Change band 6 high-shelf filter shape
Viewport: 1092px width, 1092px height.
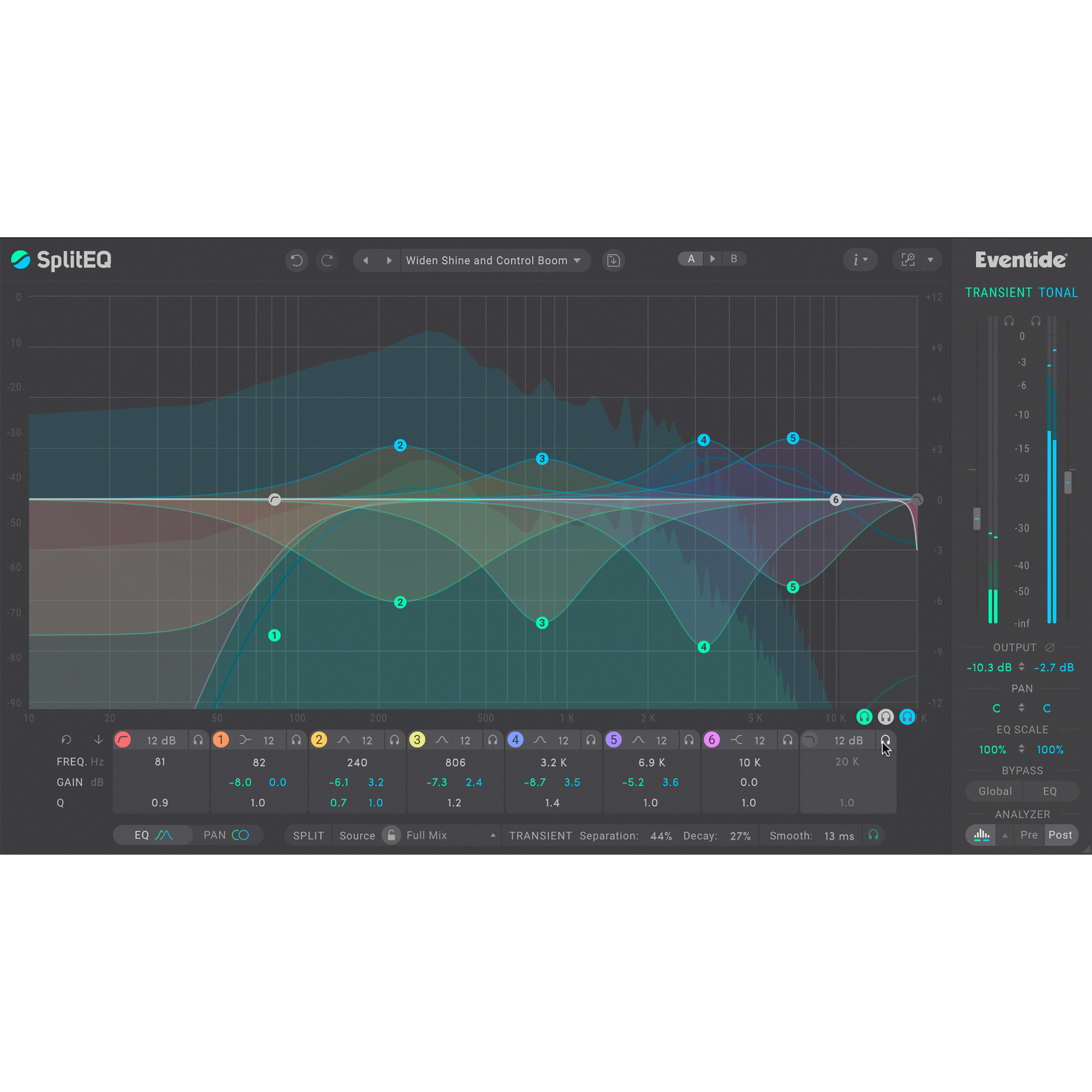pyautogui.click(x=736, y=740)
